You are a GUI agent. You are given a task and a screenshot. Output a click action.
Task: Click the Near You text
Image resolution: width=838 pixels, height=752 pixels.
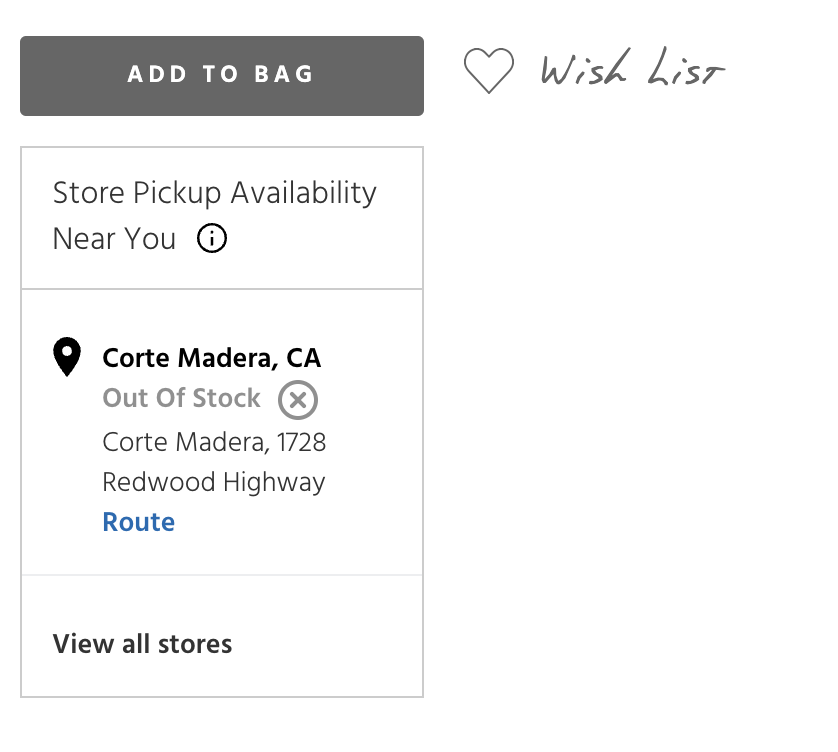point(114,239)
